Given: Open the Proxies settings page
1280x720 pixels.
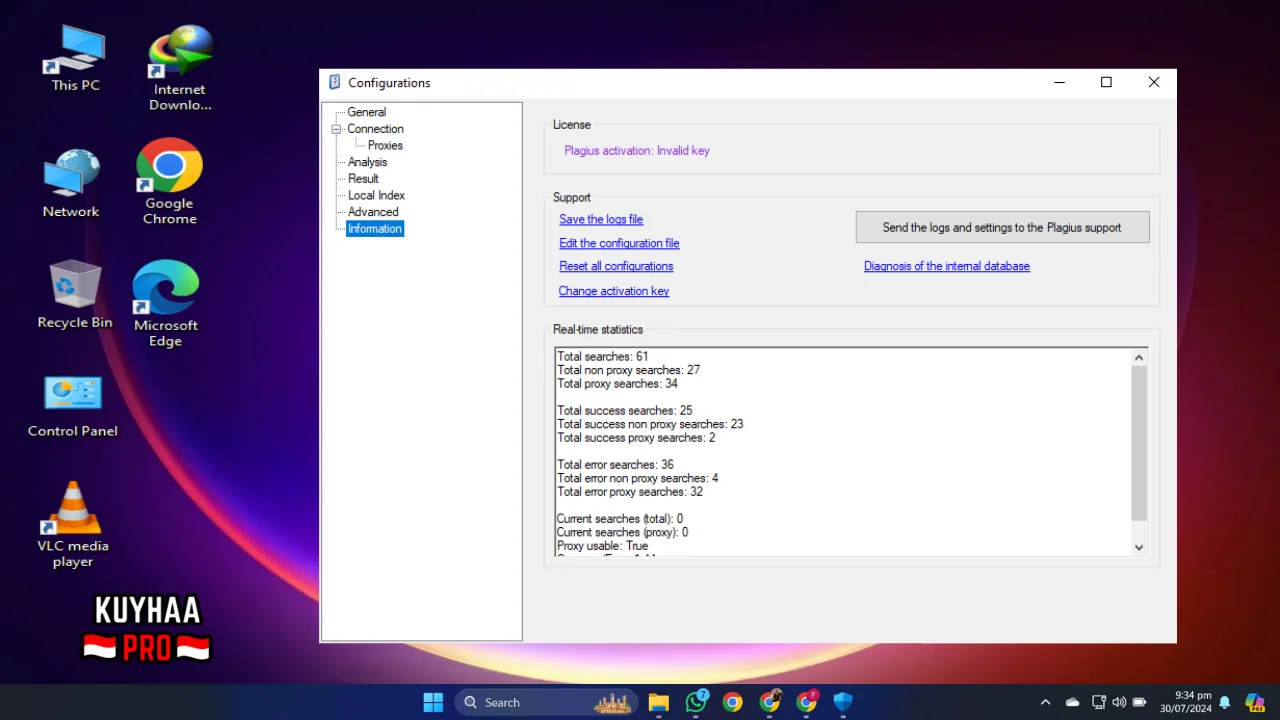Looking at the screenshot, I should point(385,145).
